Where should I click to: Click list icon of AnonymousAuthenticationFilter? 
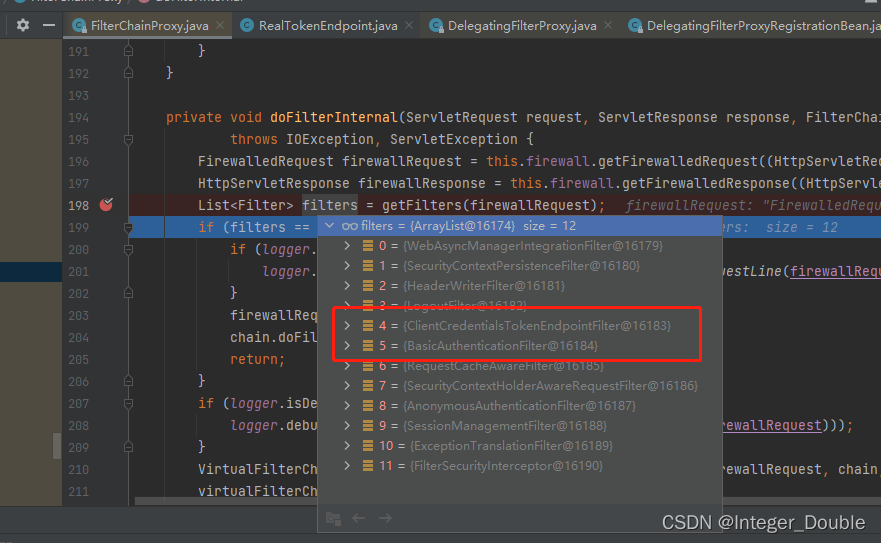[x=368, y=405]
